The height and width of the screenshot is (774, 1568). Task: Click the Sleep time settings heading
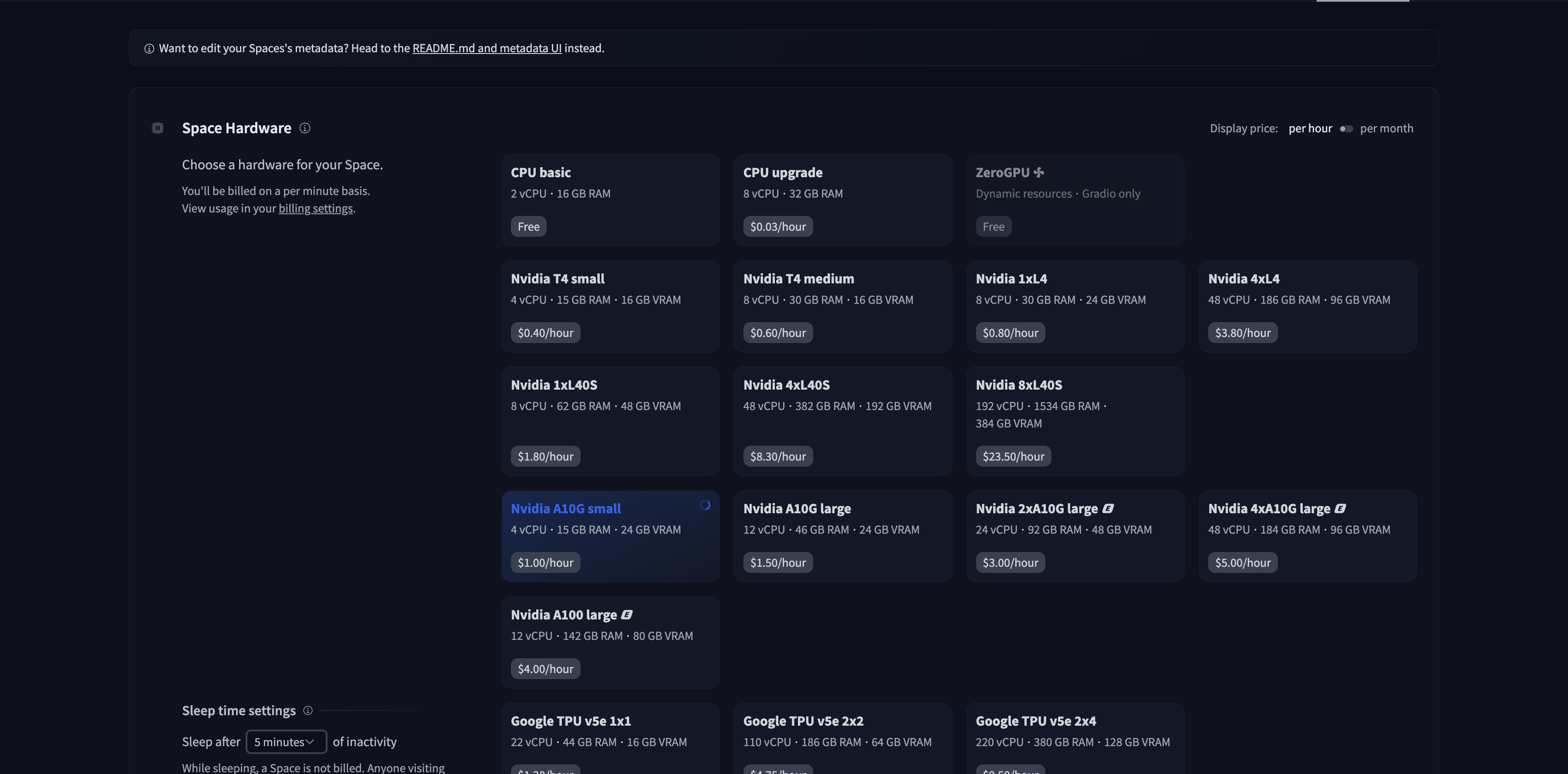(239, 710)
